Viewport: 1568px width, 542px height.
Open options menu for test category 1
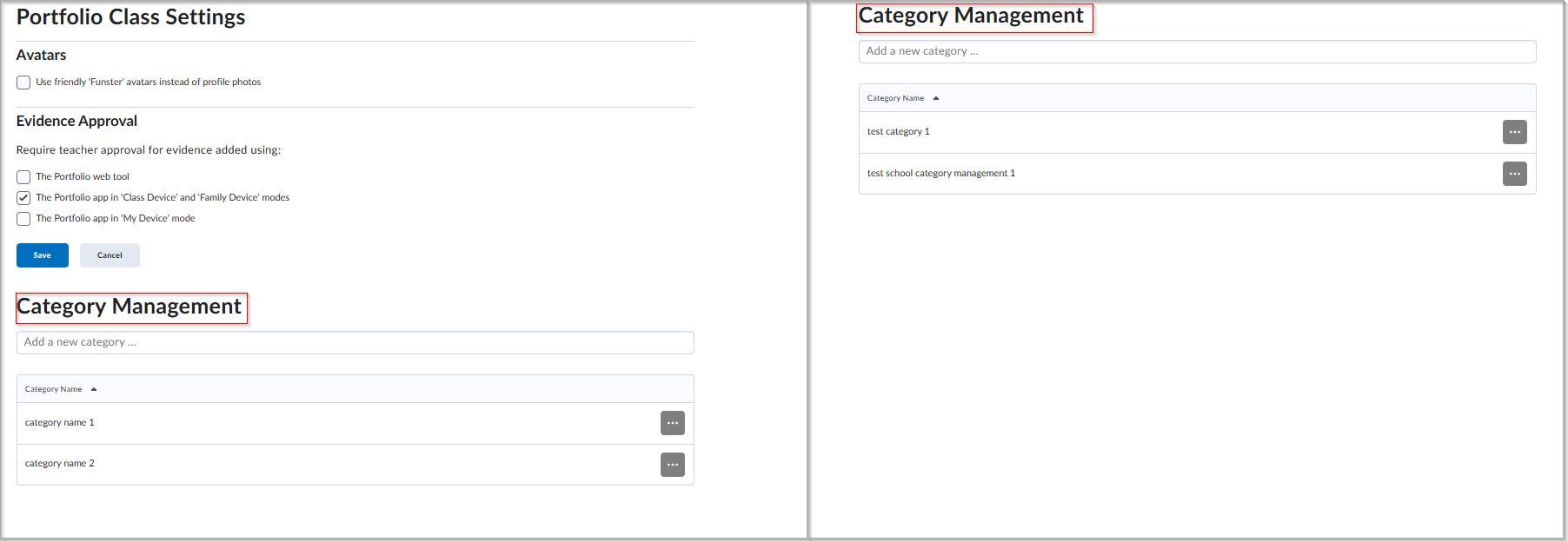coord(1514,132)
